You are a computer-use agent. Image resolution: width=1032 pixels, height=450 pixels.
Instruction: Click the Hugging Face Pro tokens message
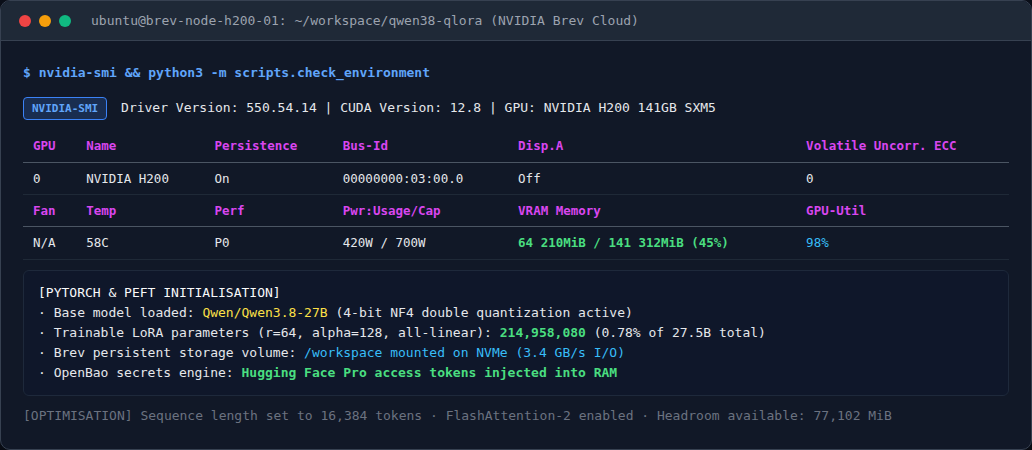[x=429, y=373]
